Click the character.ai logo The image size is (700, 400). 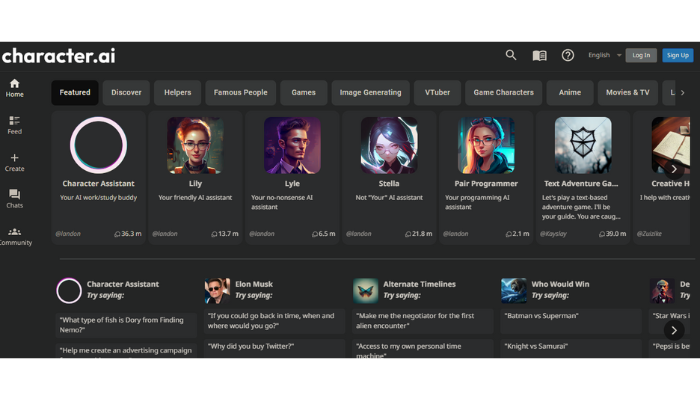[x=58, y=56]
